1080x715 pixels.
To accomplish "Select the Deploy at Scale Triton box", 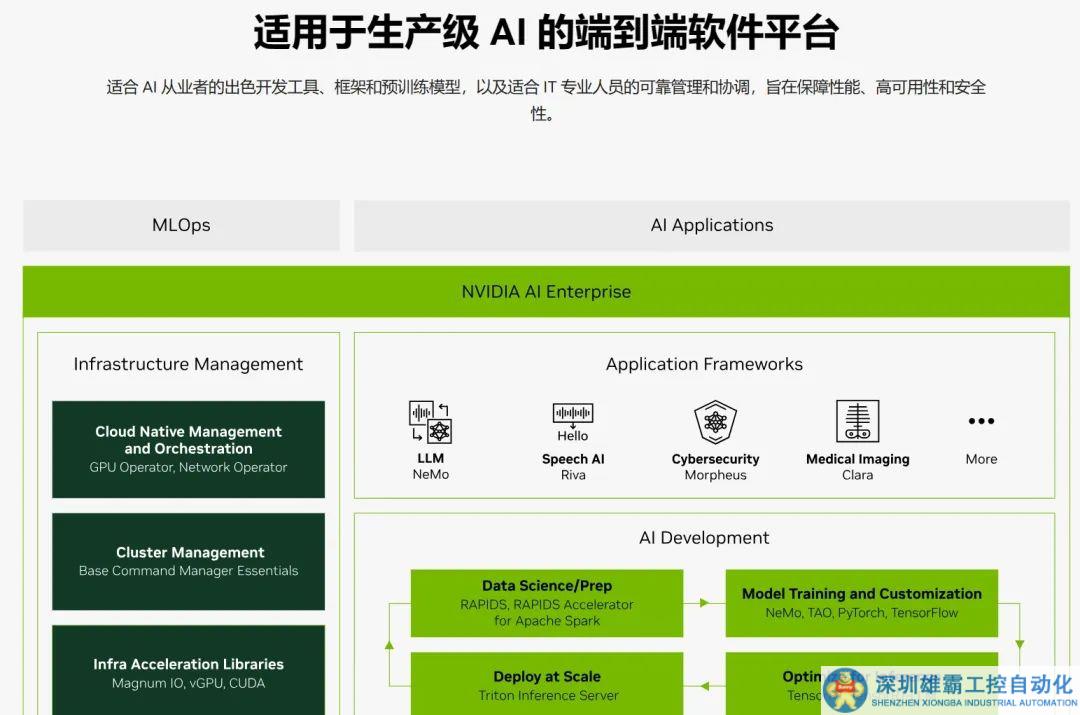I will click(x=546, y=684).
